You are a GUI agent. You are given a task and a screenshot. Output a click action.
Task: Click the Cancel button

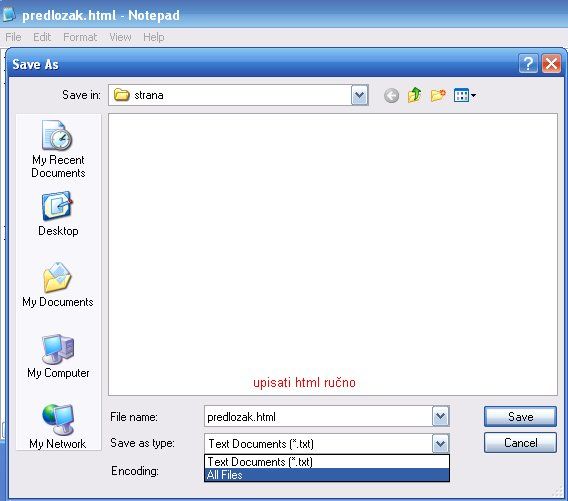coord(520,442)
